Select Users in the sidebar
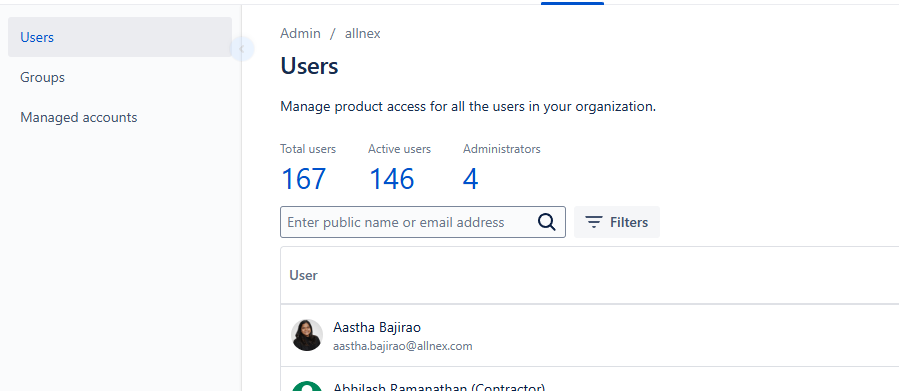 pos(120,37)
